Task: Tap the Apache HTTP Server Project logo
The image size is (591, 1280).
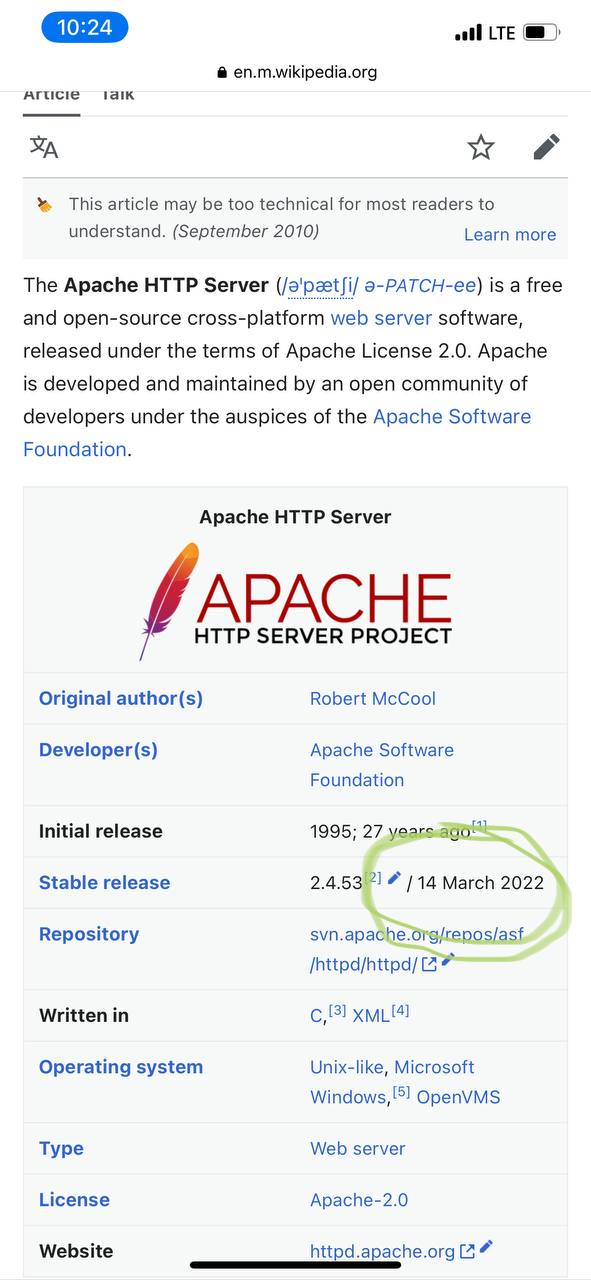Action: click(295, 600)
